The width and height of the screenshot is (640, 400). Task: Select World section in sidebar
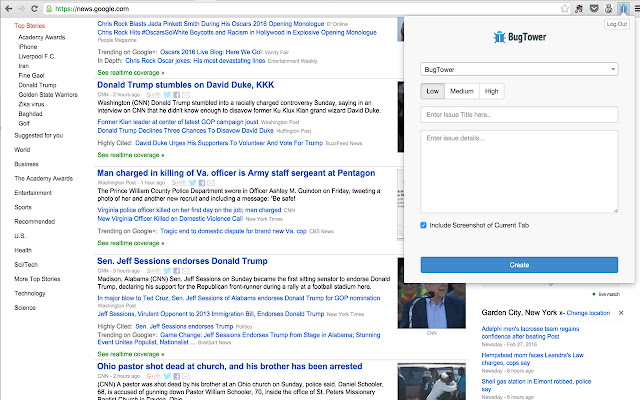point(22,150)
